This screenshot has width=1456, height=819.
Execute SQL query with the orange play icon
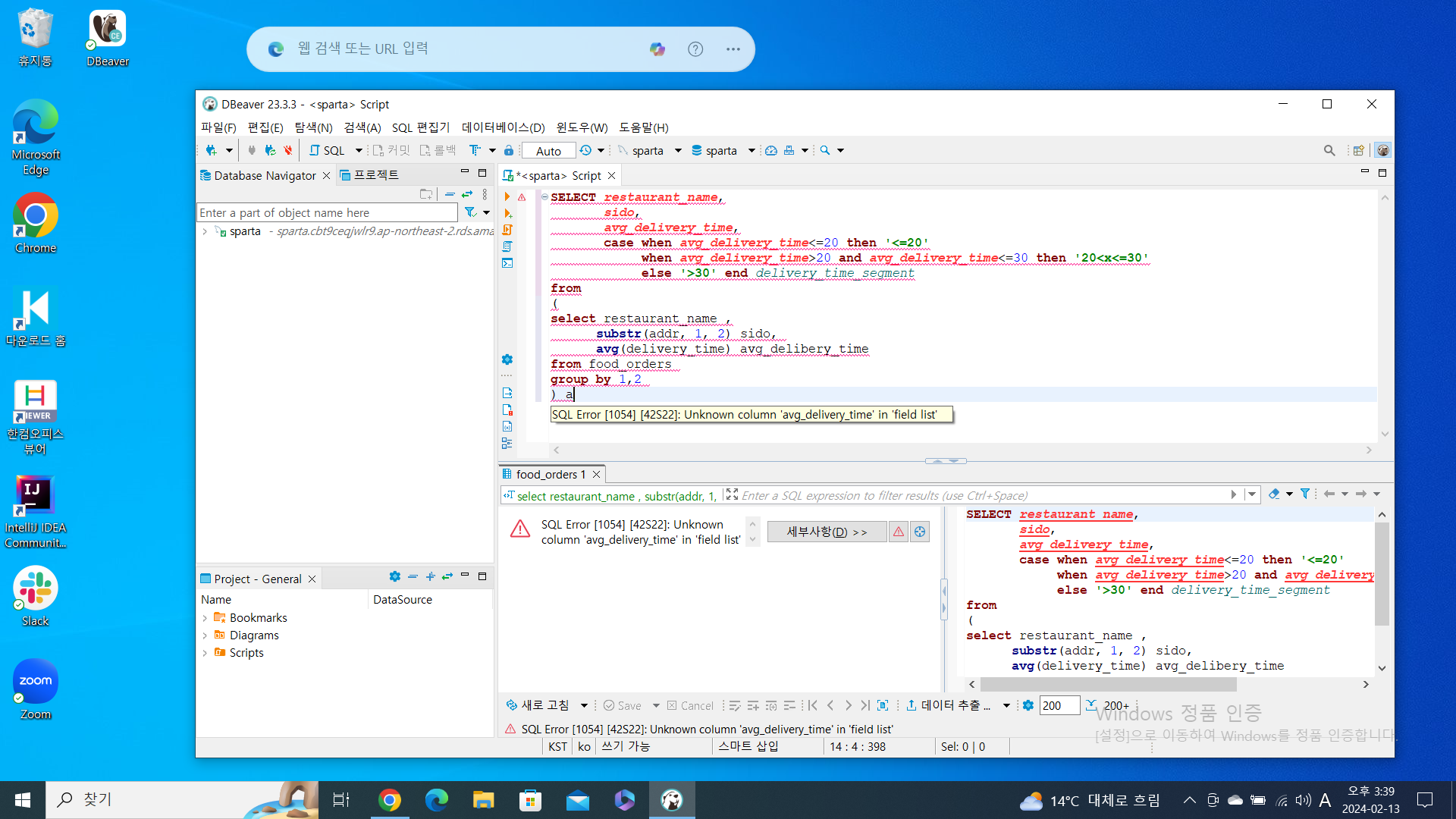(x=507, y=197)
